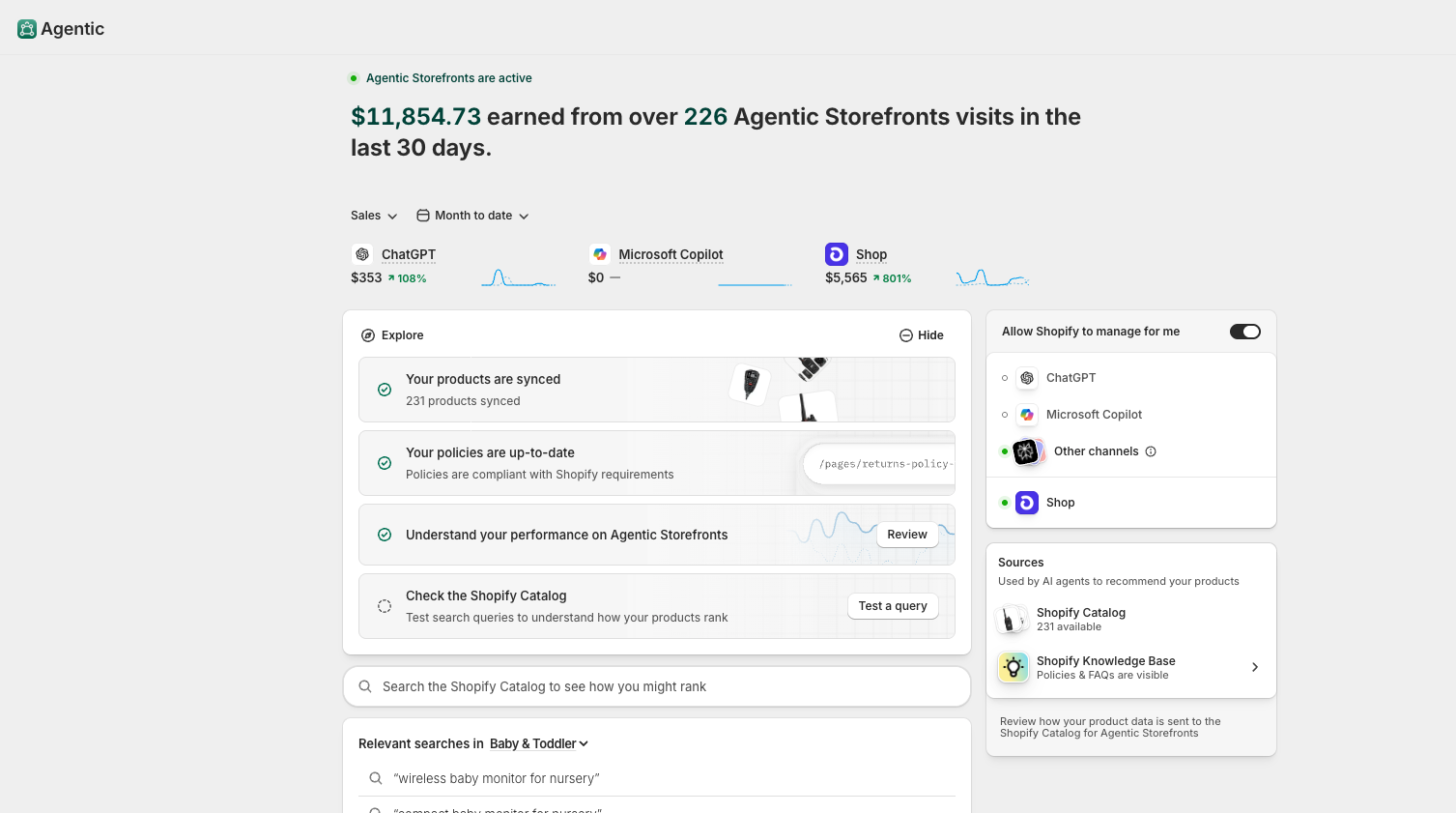Image resolution: width=1456 pixels, height=813 pixels.
Task: Click the $5,565 Shop sales value
Action: (x=846, y=277)
